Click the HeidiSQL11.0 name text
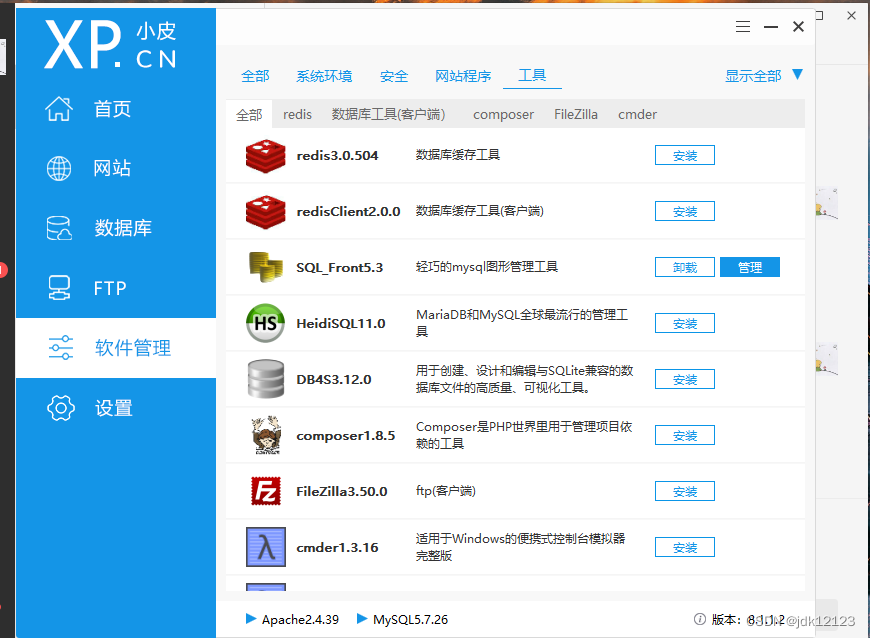 point(341,323)
